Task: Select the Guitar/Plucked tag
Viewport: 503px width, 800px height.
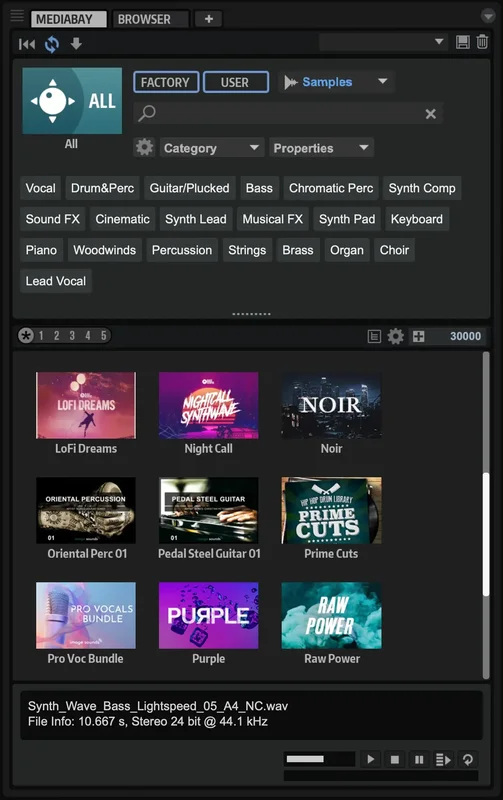Action: (189, 188)
